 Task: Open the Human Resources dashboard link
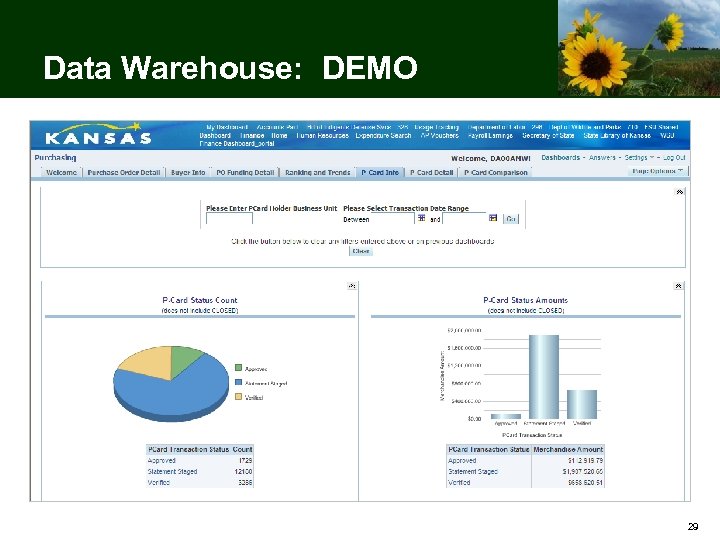pyautogui.click(x=322, y=135)
